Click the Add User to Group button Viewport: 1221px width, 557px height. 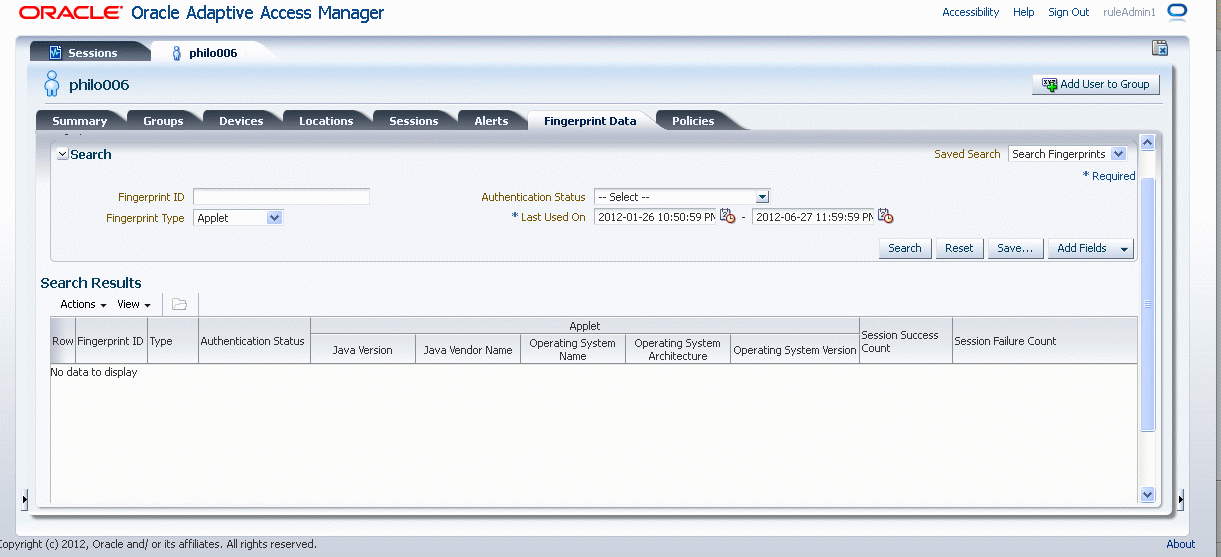1095,85
